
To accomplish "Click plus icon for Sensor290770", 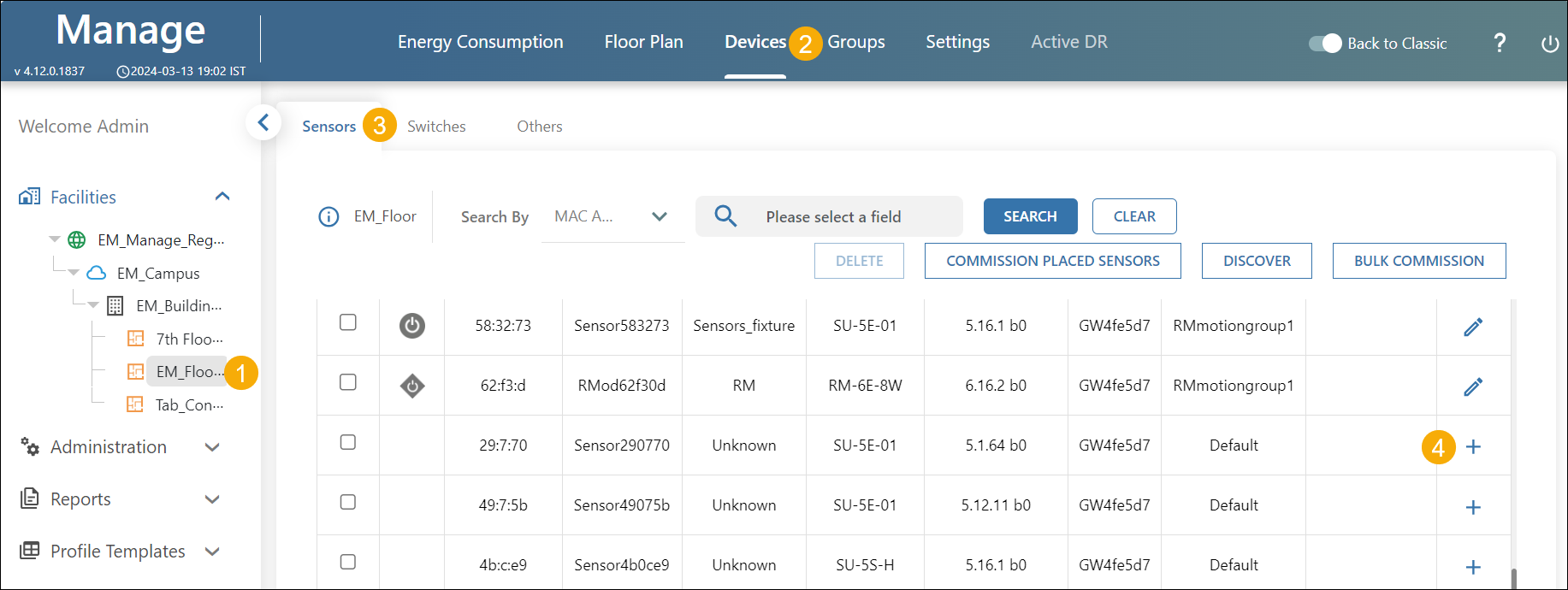I will [1473, 446].
